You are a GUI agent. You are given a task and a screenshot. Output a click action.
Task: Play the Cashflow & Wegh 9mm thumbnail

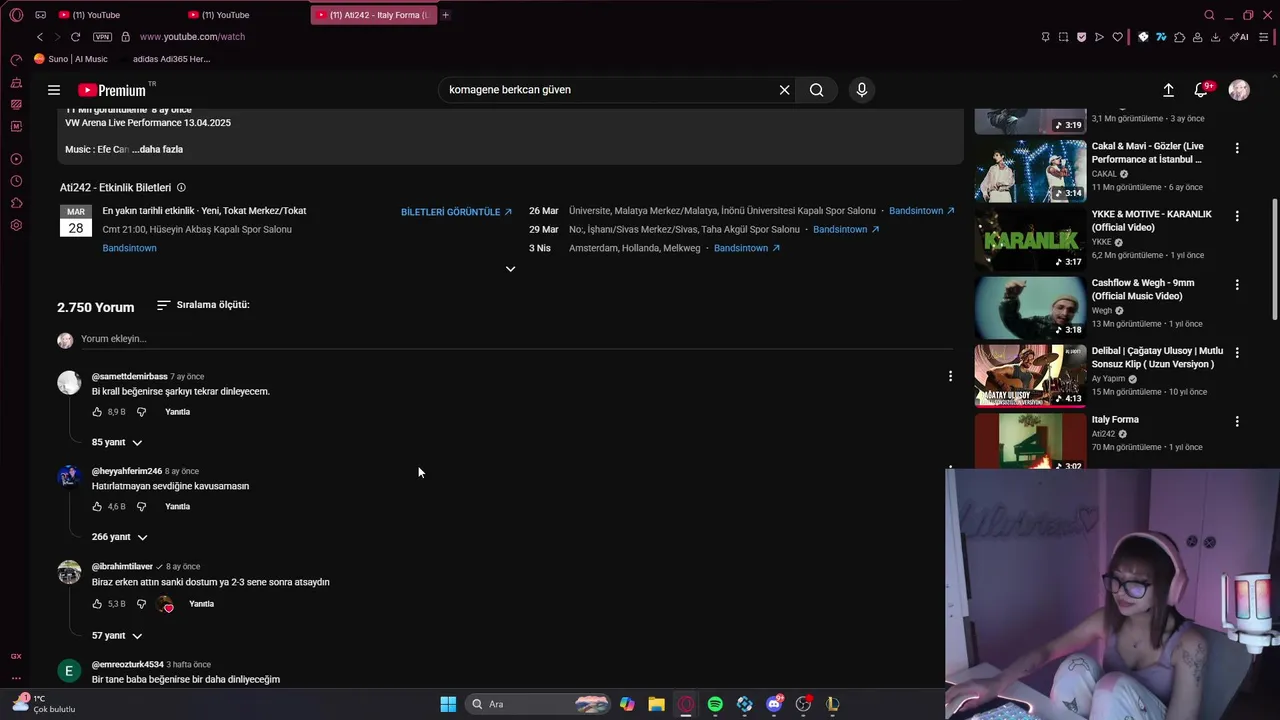tap(1030, 307)
